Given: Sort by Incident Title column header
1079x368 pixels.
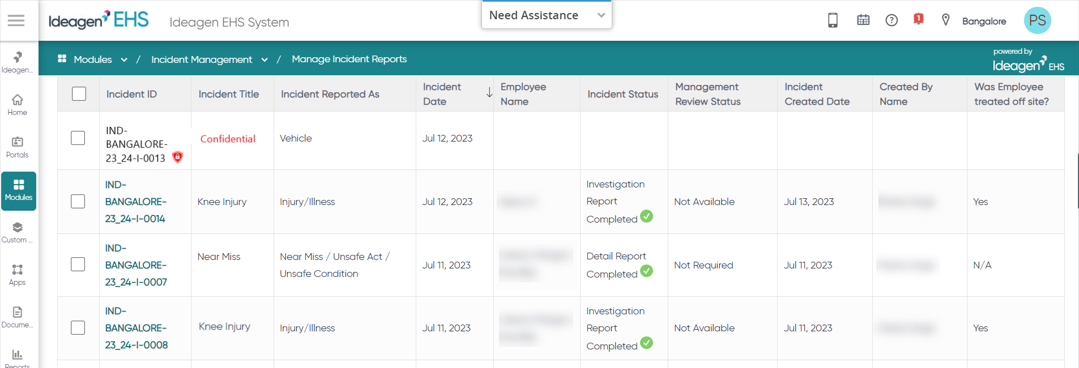Looking at the screenshot, I should coord(228,94).
